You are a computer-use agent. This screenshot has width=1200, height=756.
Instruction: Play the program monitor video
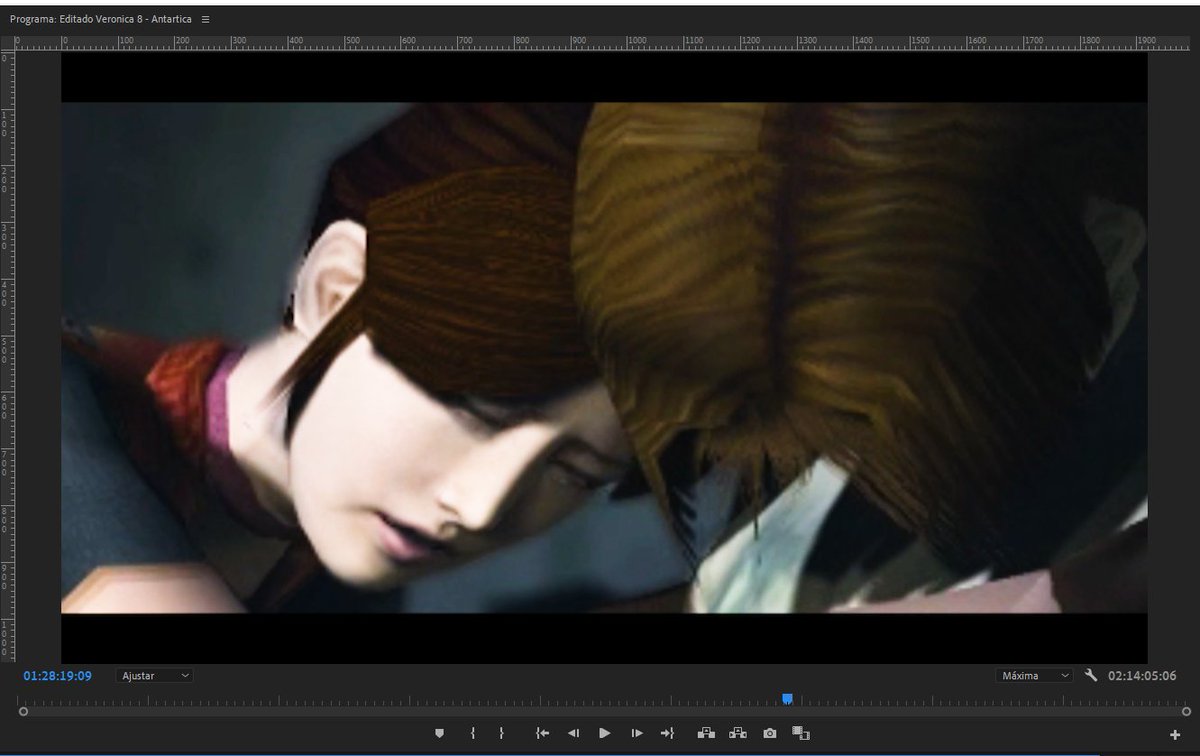pos(605,733)
